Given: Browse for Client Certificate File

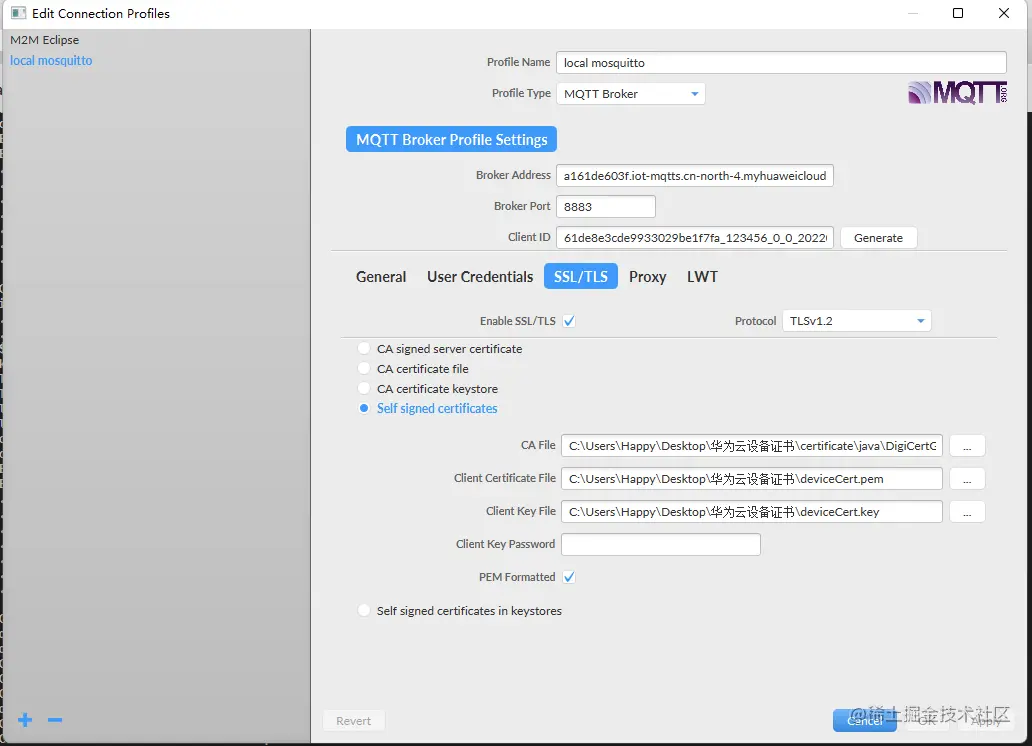Looking at the screenshot, I should click(967, 479).
